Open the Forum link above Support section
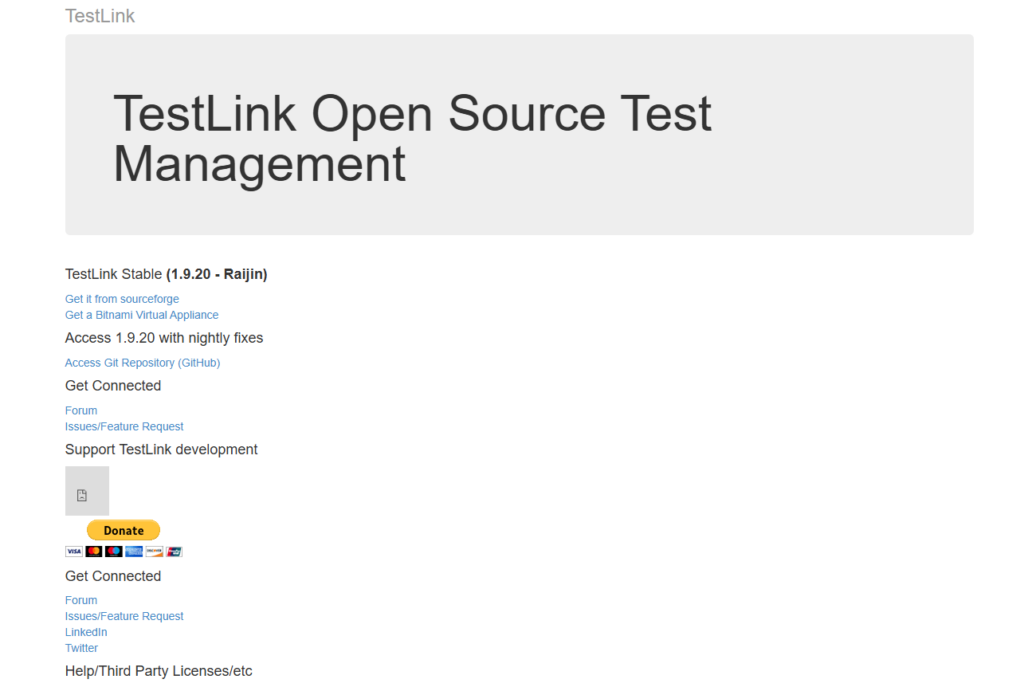Image resolution: width=1024 pixels, height=687 pixels. (81, 411)
